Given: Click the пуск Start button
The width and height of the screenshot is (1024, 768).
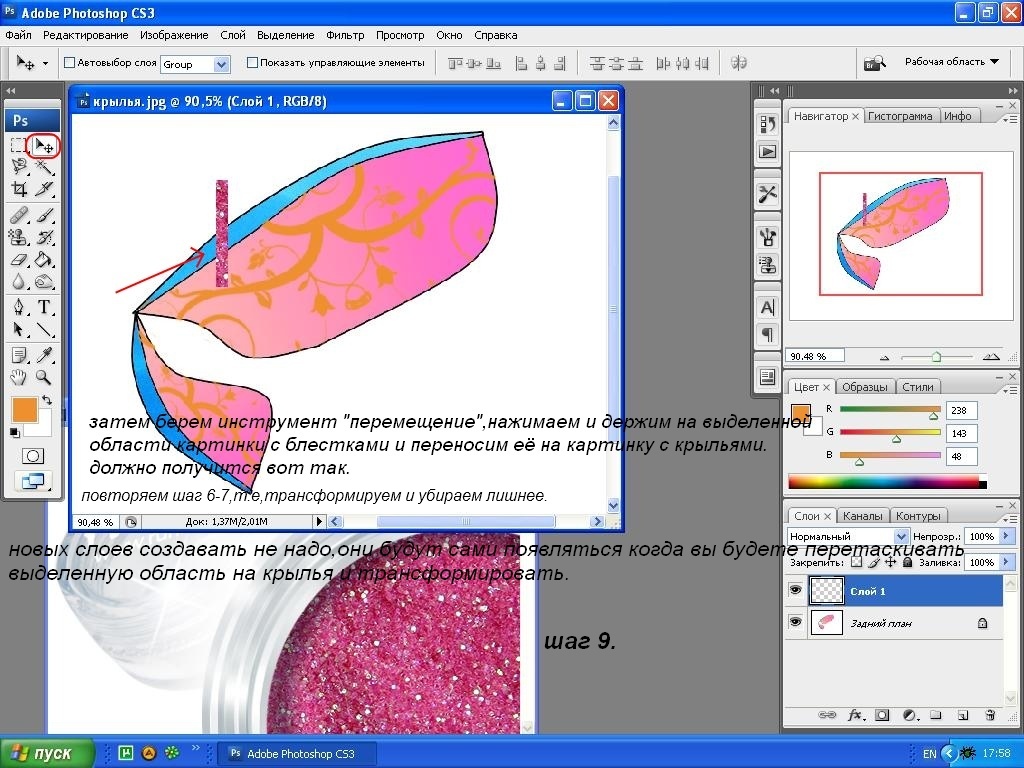Looking at the screenshot, I should [x=47, y=753].
